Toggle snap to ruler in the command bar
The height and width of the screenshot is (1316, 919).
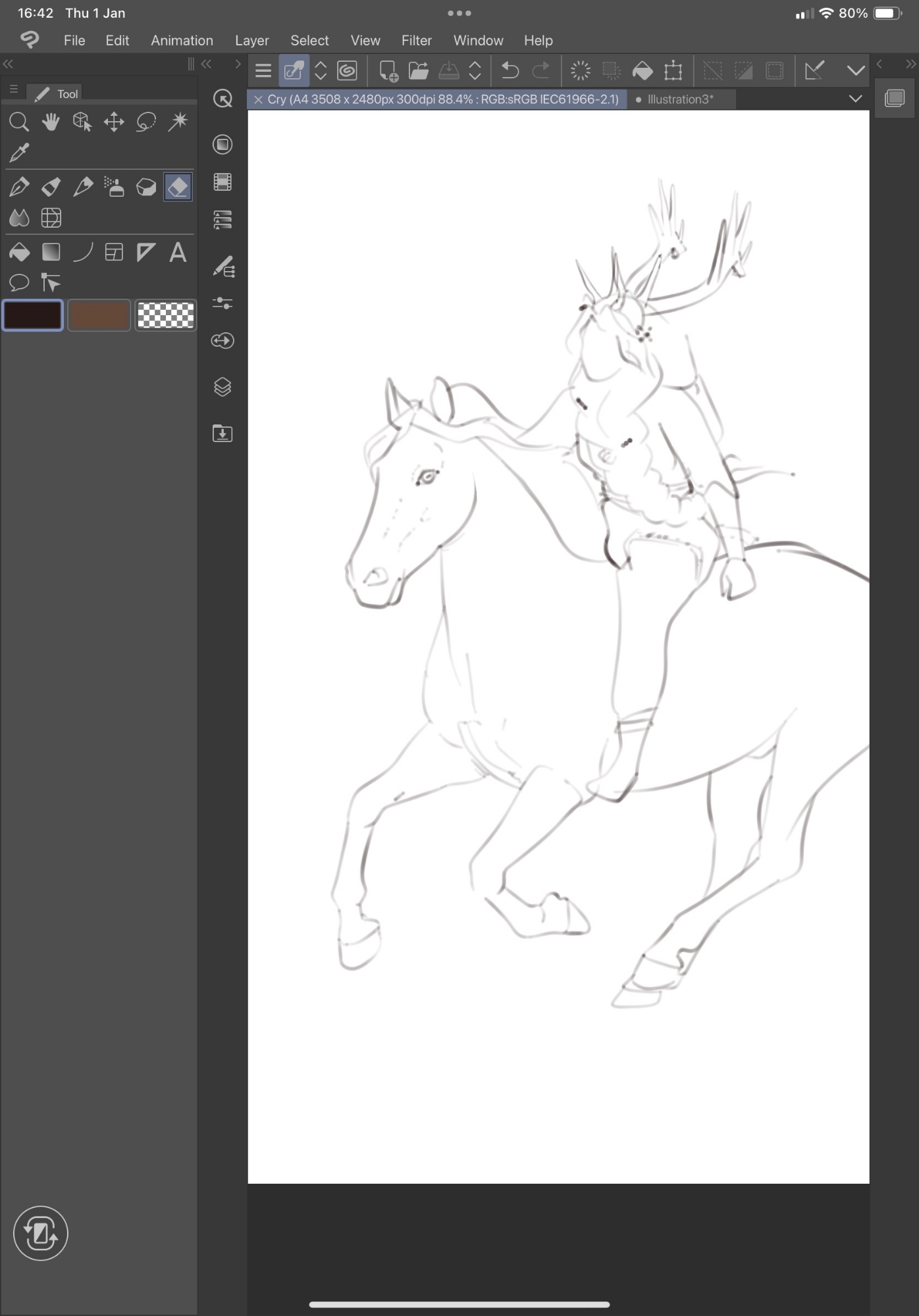[x=814, y=70]
